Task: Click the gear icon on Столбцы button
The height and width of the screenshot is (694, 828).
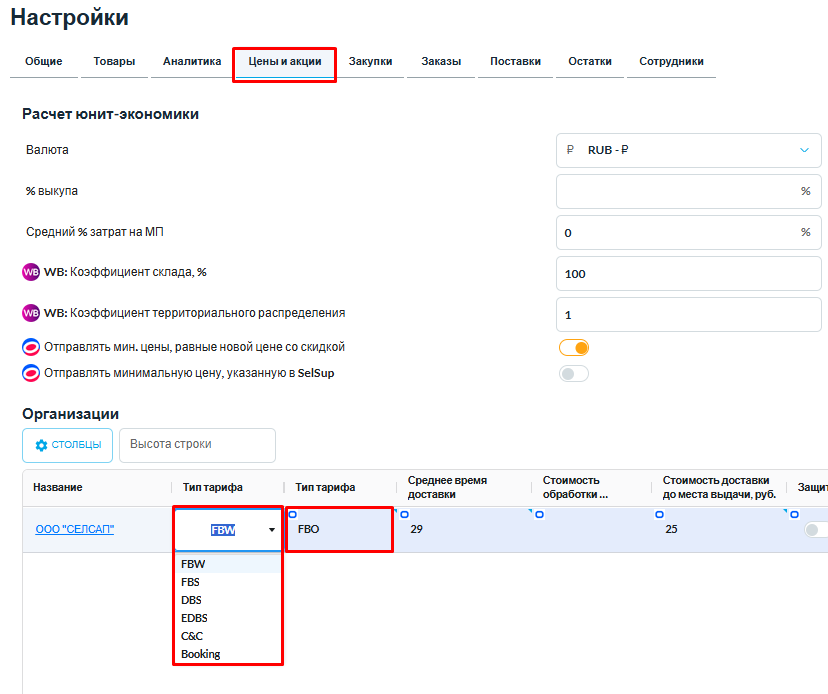Action: point(42,445)
